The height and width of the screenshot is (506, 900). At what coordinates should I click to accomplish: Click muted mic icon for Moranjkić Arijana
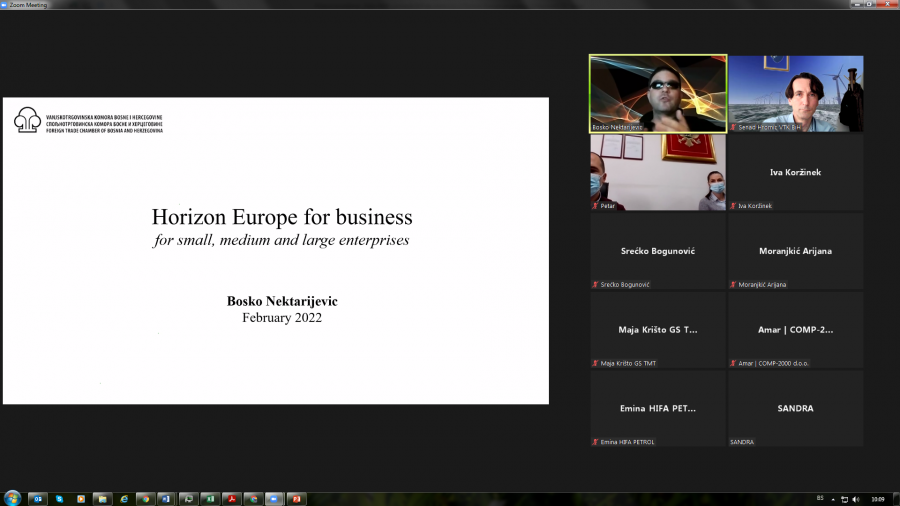(x=733, y=285)
